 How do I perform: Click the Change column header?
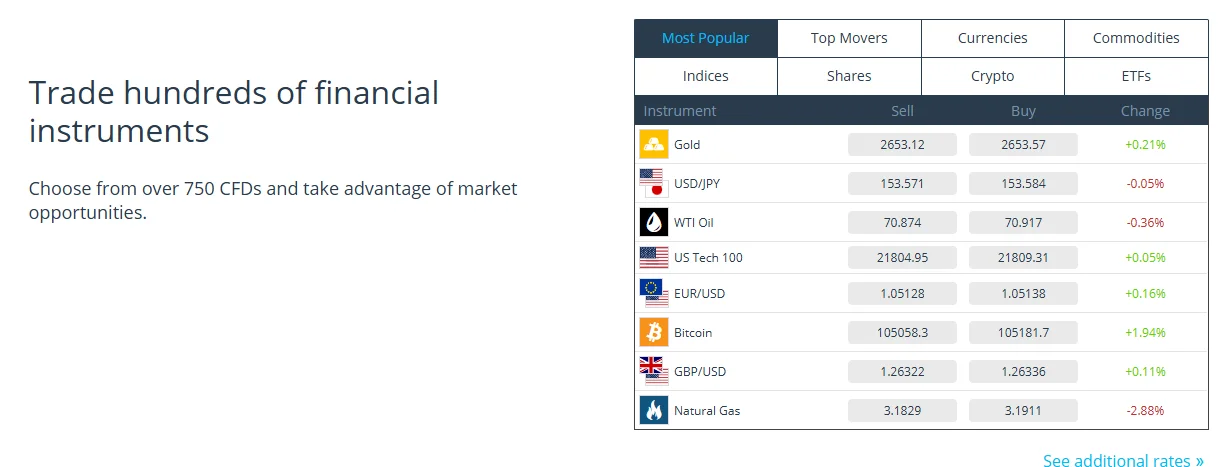point(1145,111)
